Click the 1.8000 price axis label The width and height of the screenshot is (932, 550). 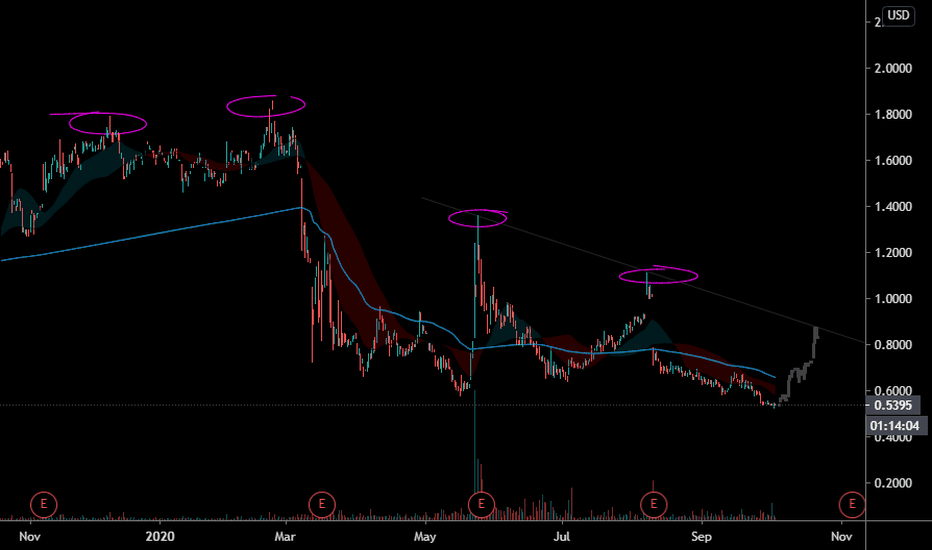pyautogui.click(x=892, y=114)
